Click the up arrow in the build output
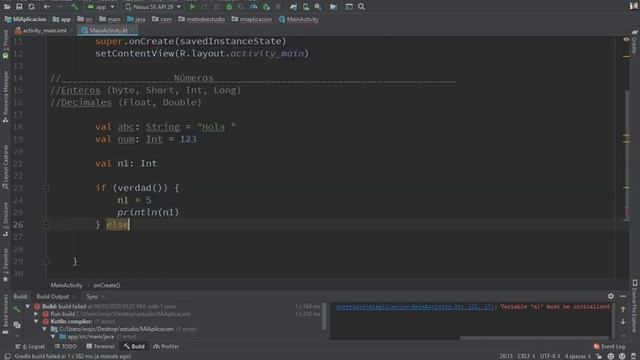 click(623, 310)
